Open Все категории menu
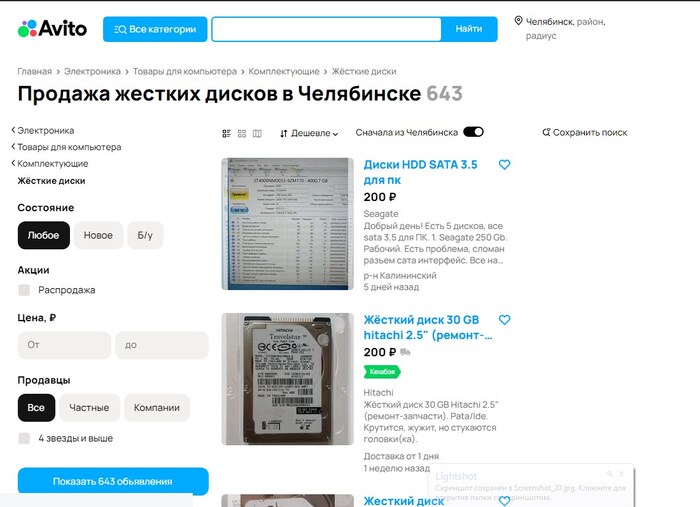This screenshot has height=507, width=700. 155,29
